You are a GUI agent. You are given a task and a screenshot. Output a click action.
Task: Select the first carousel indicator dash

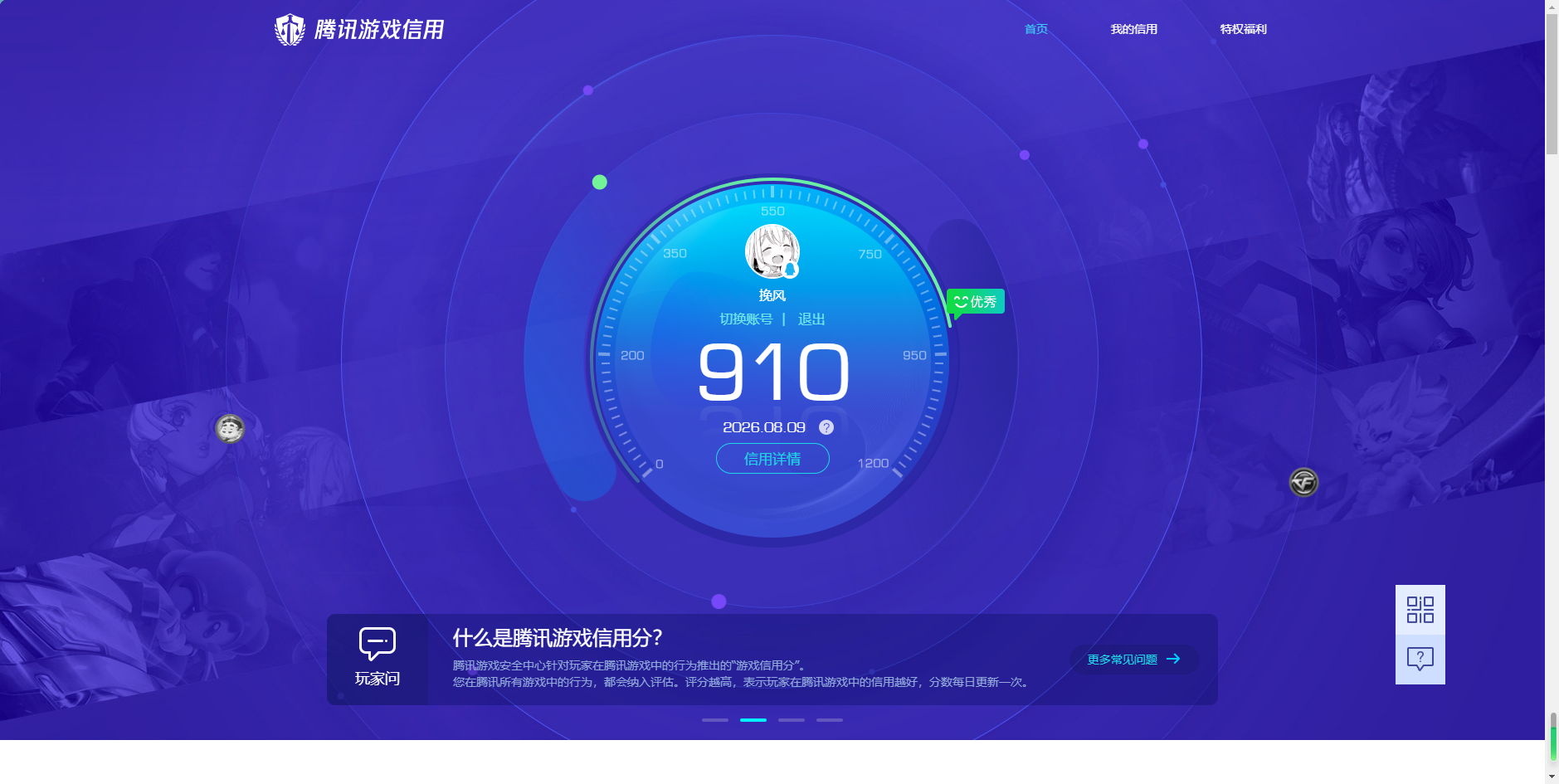[715, 720]
